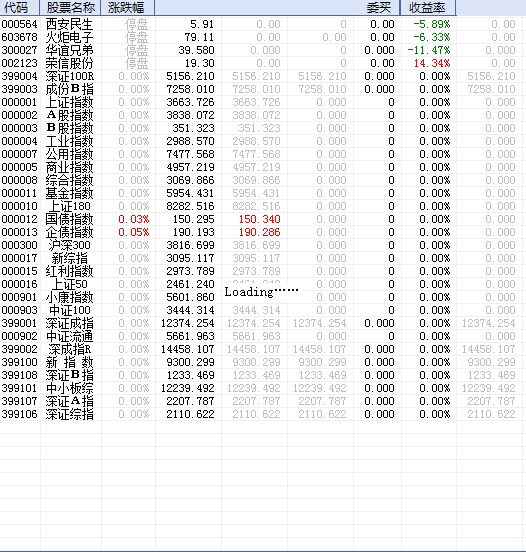Image resolution: width=526 pixels, height=552 pixels.
Task: Click the -11.47% yield value
Action: pyautogui.click(x=429, y=50)
